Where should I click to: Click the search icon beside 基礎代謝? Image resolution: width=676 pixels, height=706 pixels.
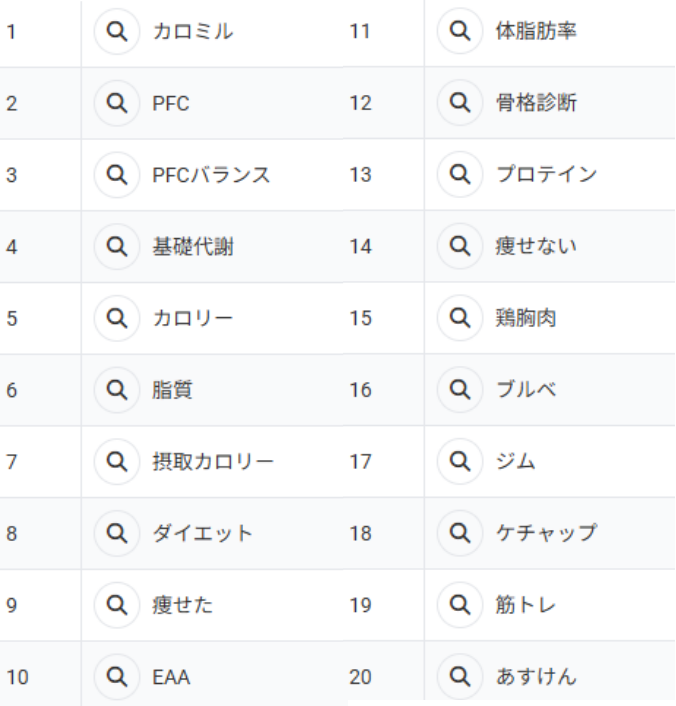(x=117, y=247)
